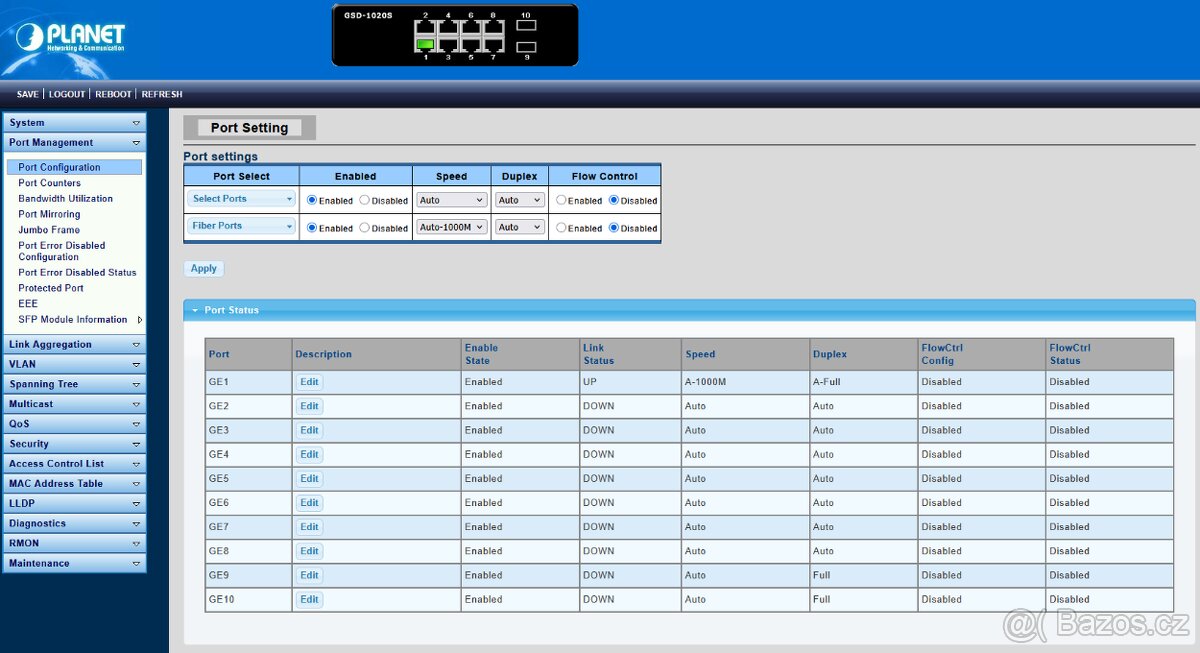The image size is (1200, 653).
Task: Collapse the Port Status panel
Action: [196, 310]
